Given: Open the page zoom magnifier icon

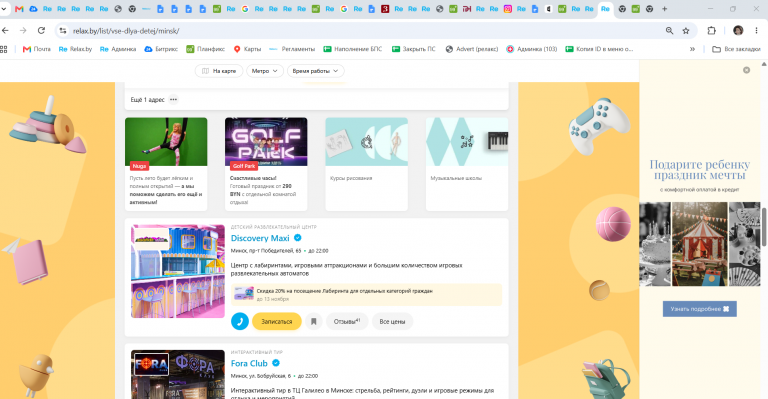Looking at the screenshot, I should (x=669, y=31).
